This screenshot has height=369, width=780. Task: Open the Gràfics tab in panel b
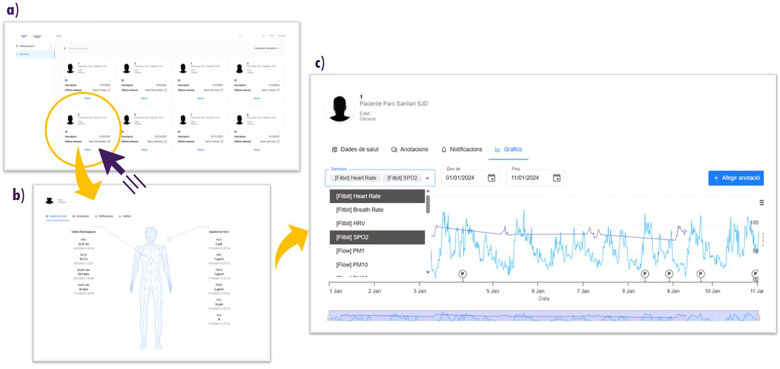click(125, 216)
